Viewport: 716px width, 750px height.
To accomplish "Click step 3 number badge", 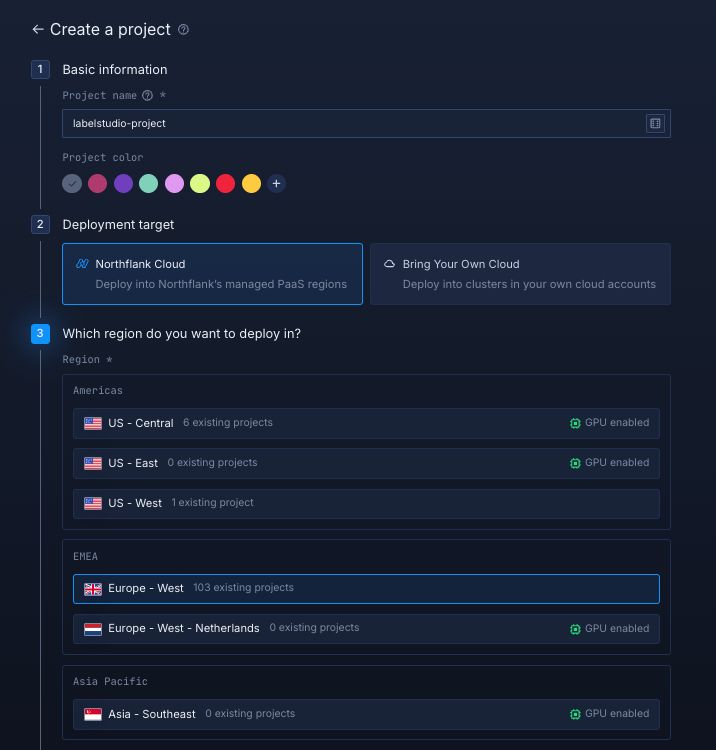I will coord(40,333).
